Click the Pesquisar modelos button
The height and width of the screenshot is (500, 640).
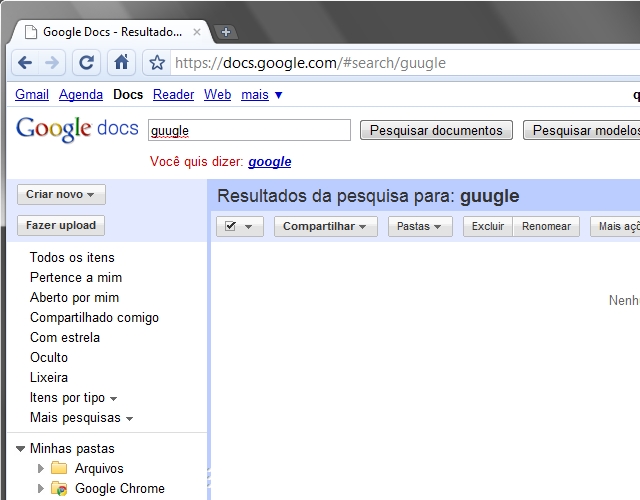[x=582, y=130]
